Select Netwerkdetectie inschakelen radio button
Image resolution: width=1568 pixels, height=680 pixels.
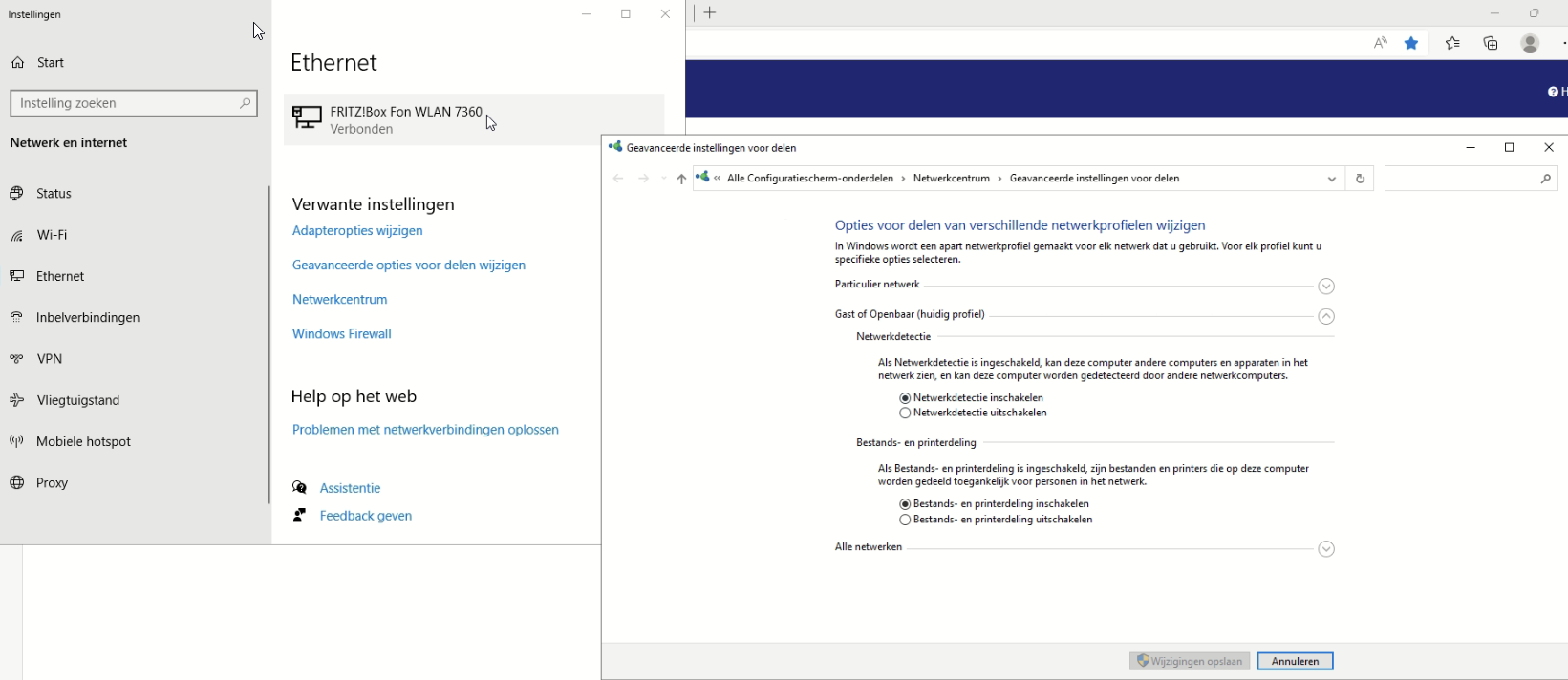(905, 398)
